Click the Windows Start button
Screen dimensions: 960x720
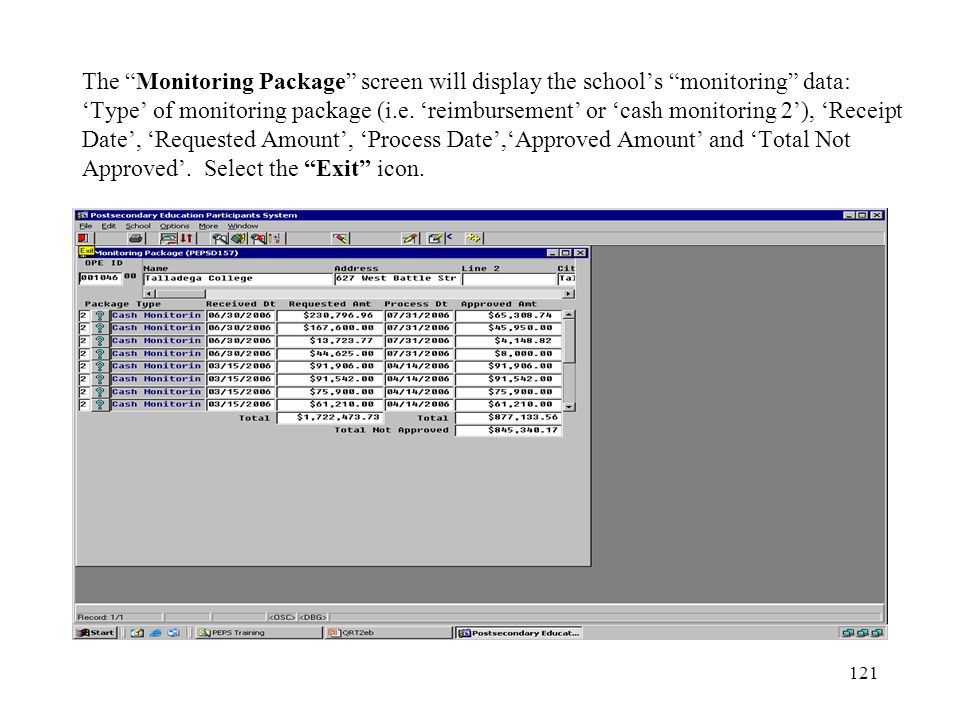(x=96, y=632)
